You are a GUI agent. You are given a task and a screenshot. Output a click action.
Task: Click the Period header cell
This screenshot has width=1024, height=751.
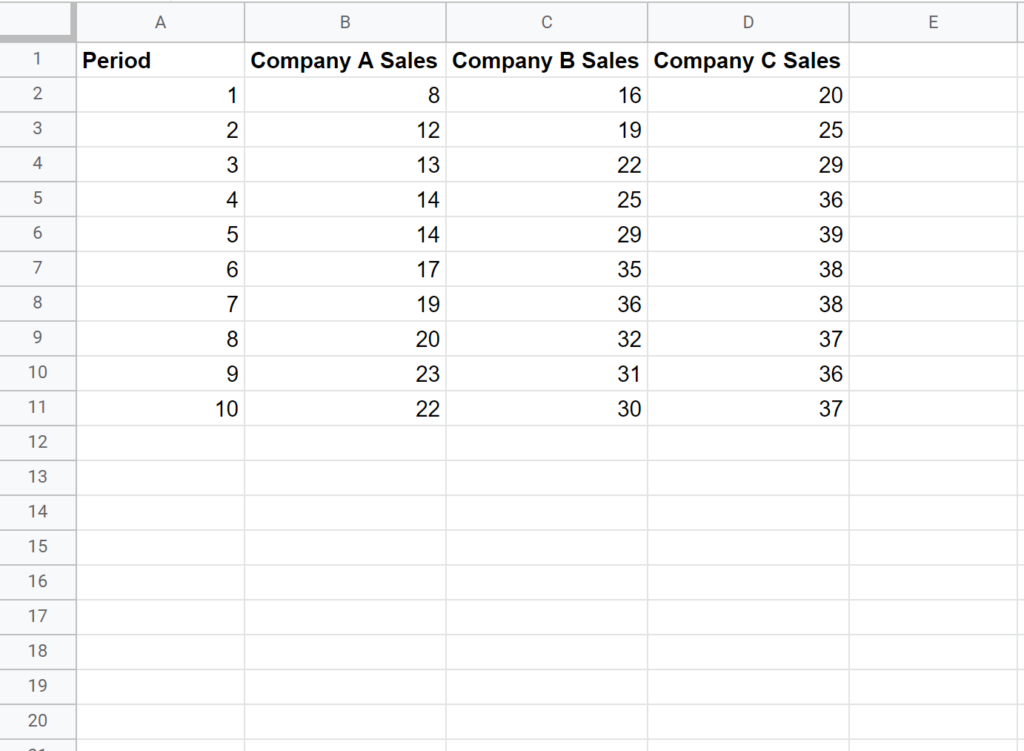coord(160,60)
